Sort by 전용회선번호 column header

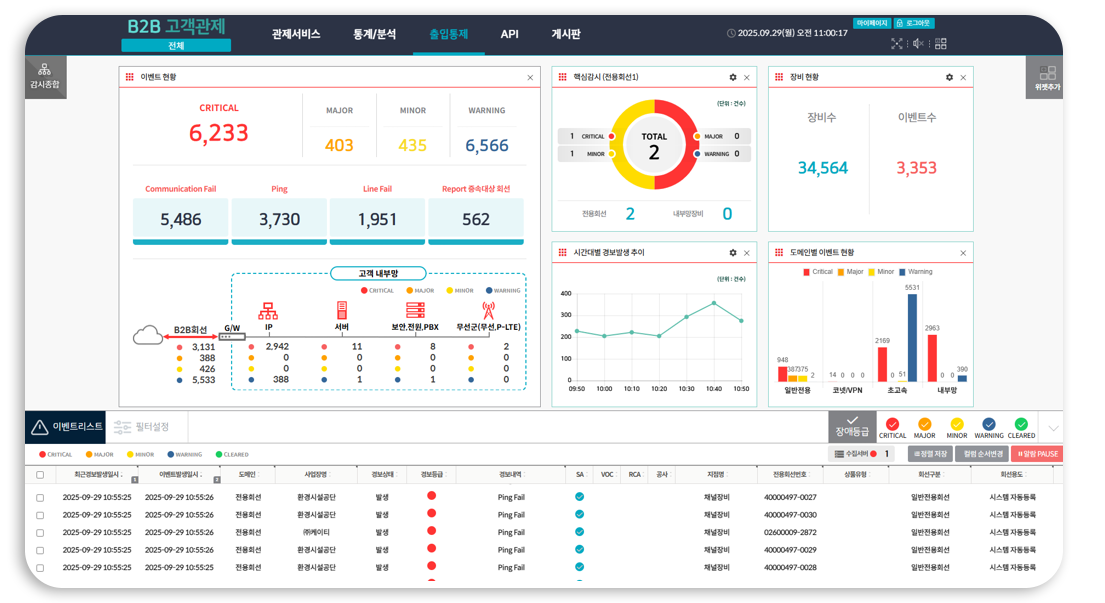[x=790, y=475]
